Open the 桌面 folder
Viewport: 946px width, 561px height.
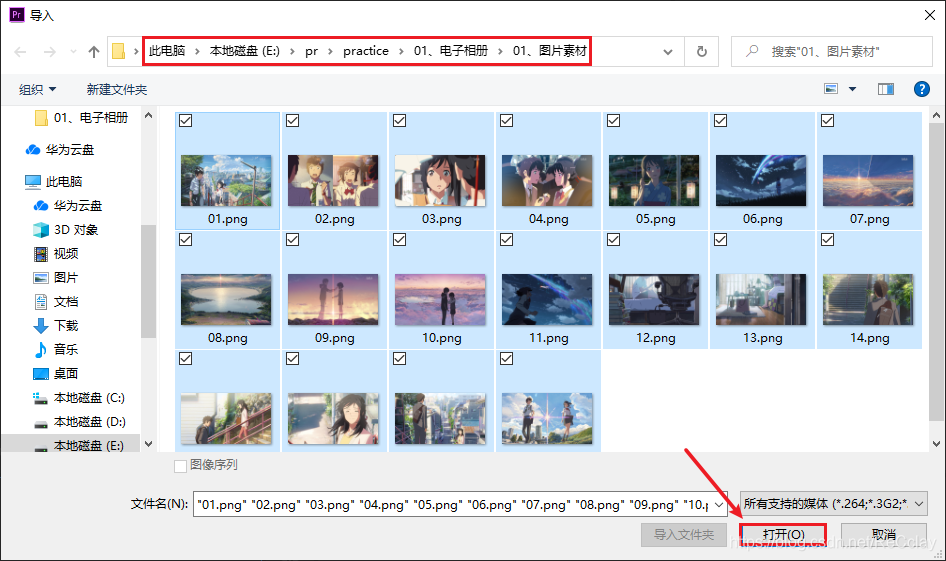coord(56,373)
